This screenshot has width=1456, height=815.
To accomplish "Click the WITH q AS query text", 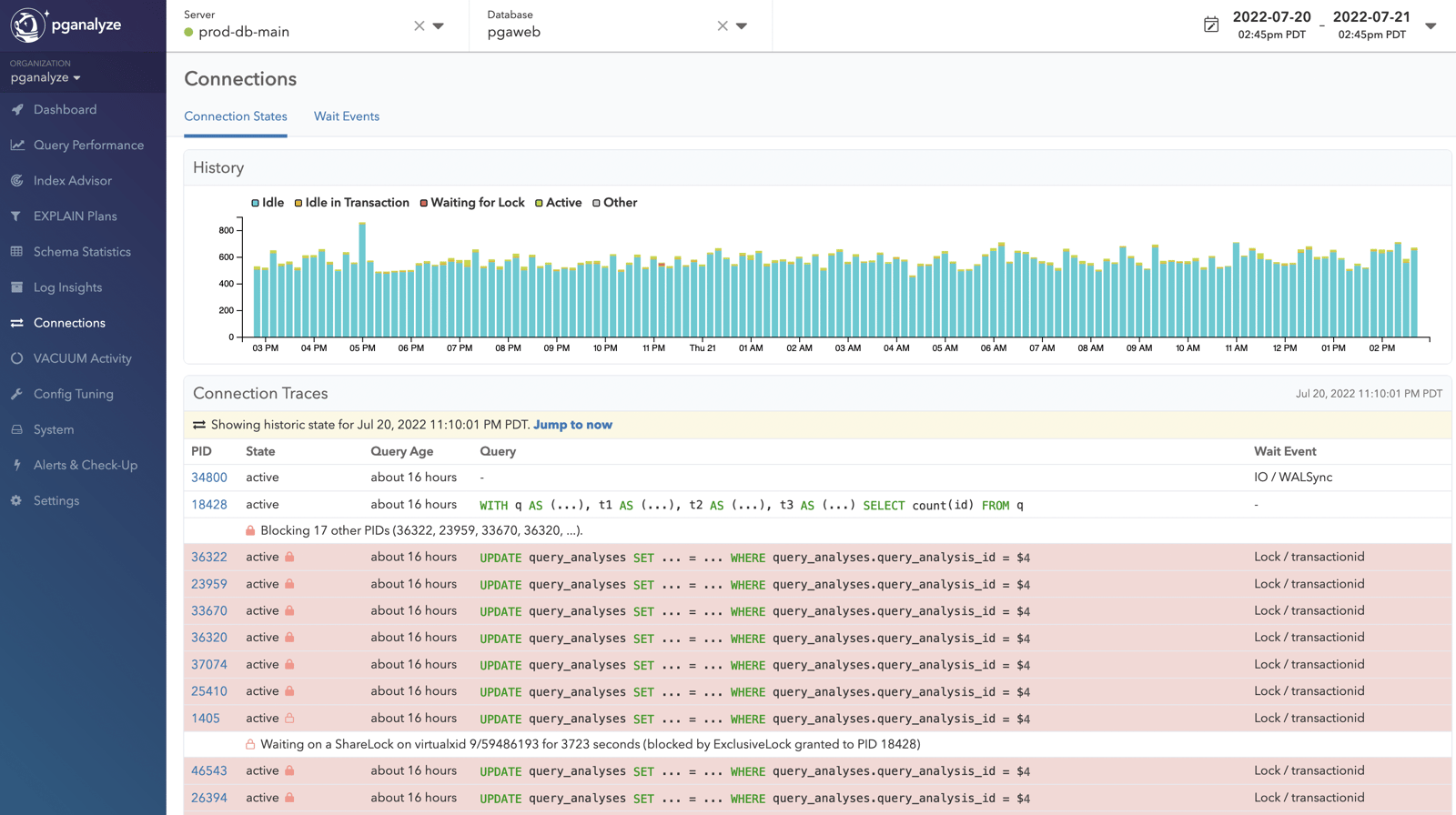I will [752, 505].
